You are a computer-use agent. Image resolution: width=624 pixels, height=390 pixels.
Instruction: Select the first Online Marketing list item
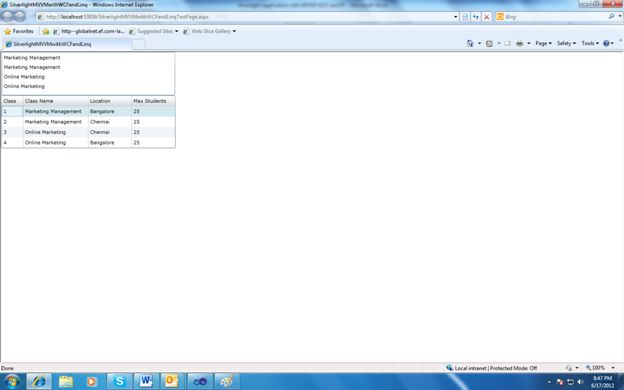tap(88, 77)
